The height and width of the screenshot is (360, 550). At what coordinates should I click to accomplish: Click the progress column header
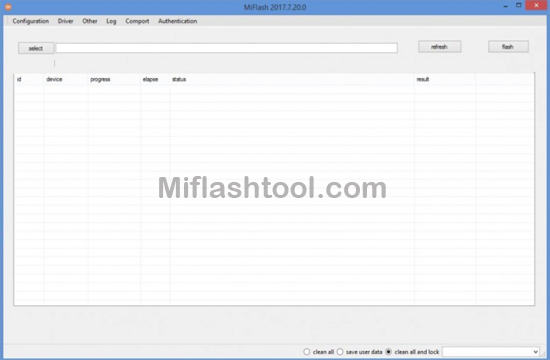tap(114, 79)
